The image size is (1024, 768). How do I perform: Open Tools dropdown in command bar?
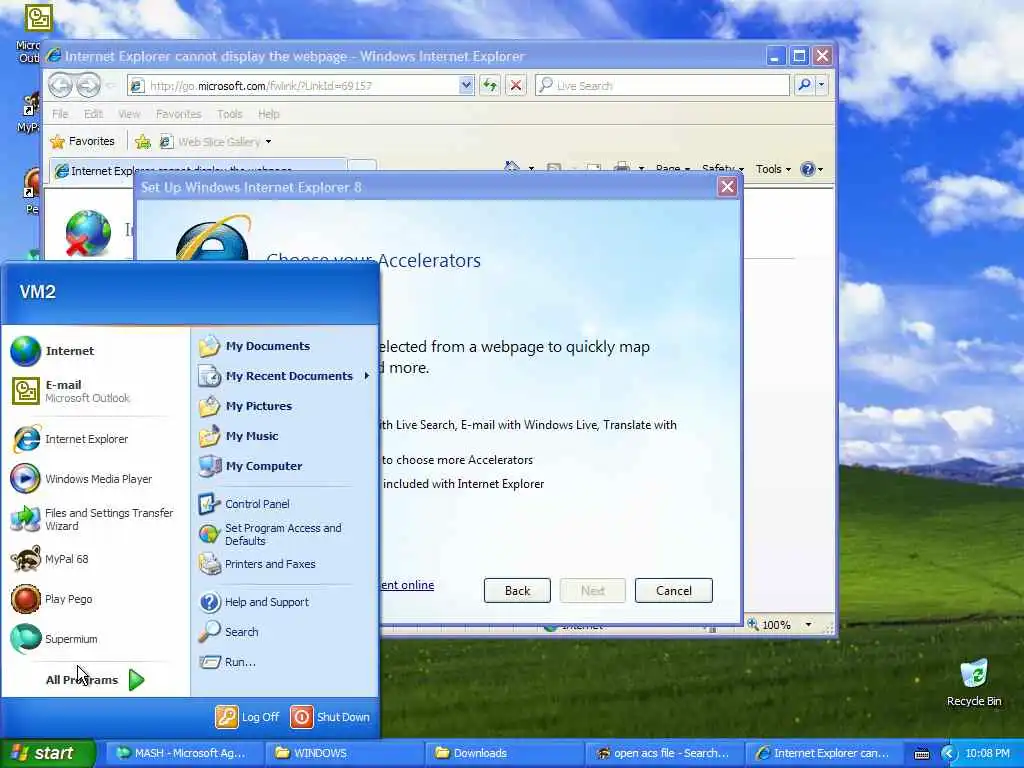tap(773, 169)
